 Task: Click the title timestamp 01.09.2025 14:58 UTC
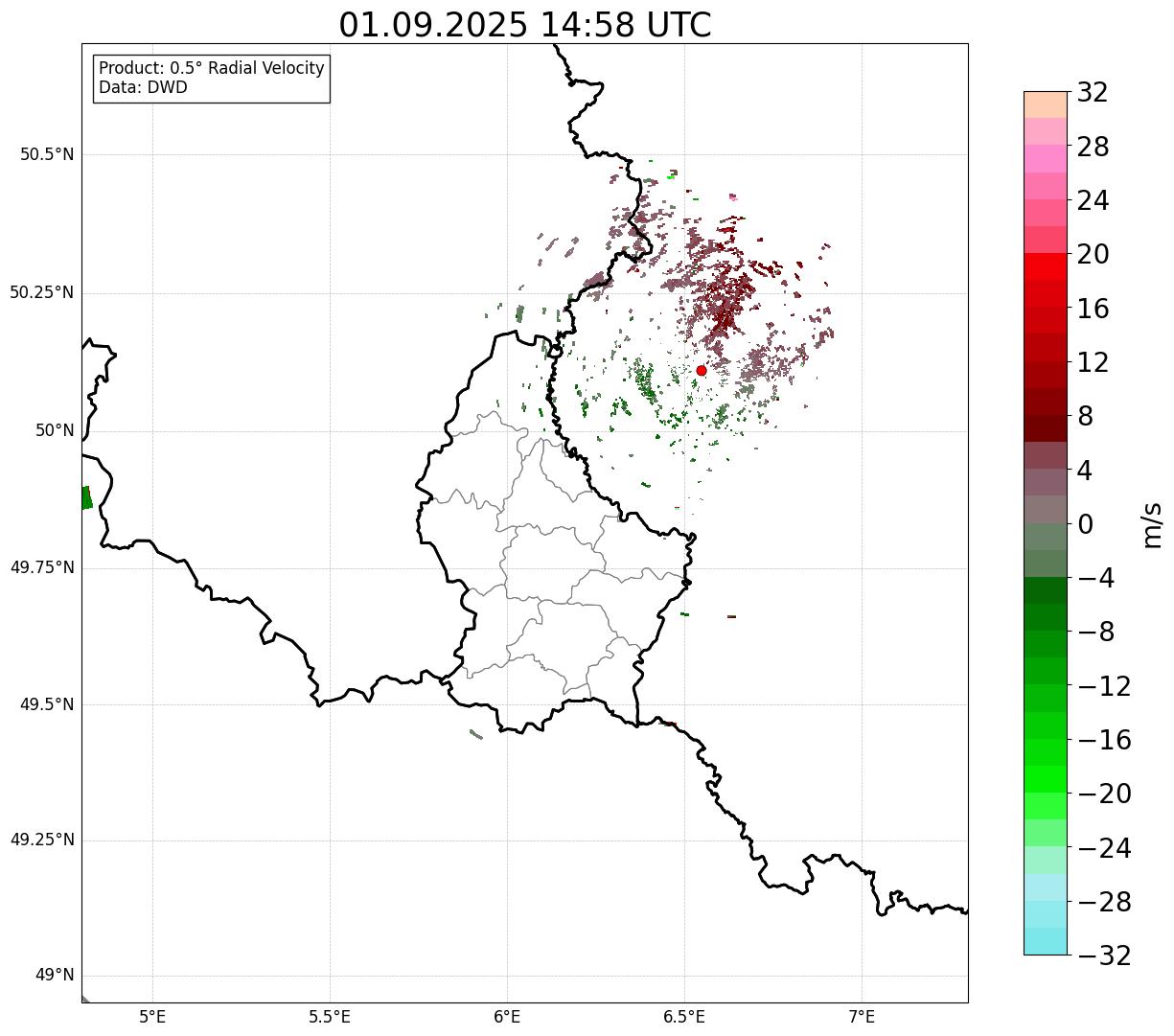pos(525,24)
